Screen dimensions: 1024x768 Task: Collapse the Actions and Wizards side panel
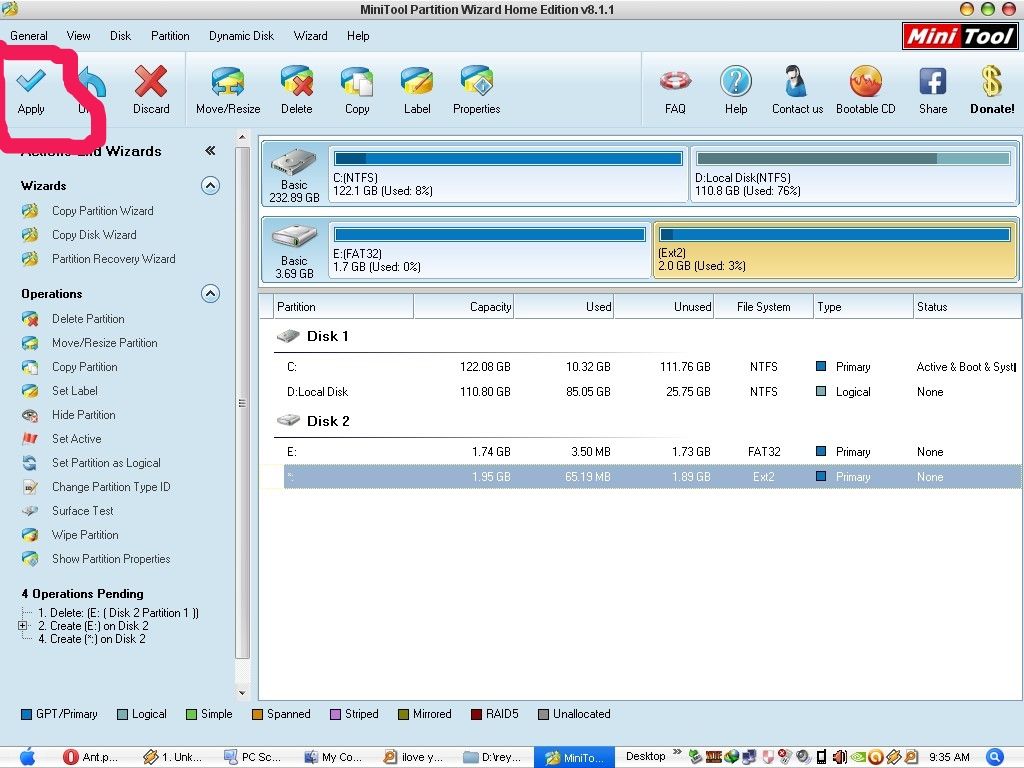tap(210, 151)
